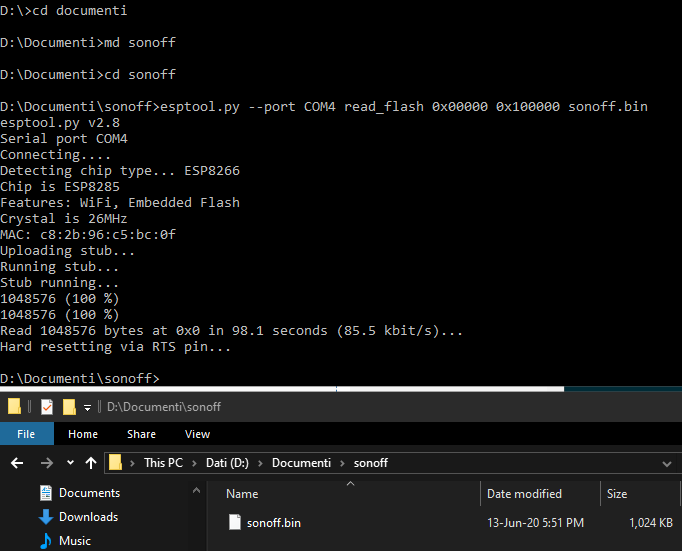The width and height of the screenshot is (682, 551).
Task: Click the New folder icon in quick access toolbar
Action: tap(69, 407)
